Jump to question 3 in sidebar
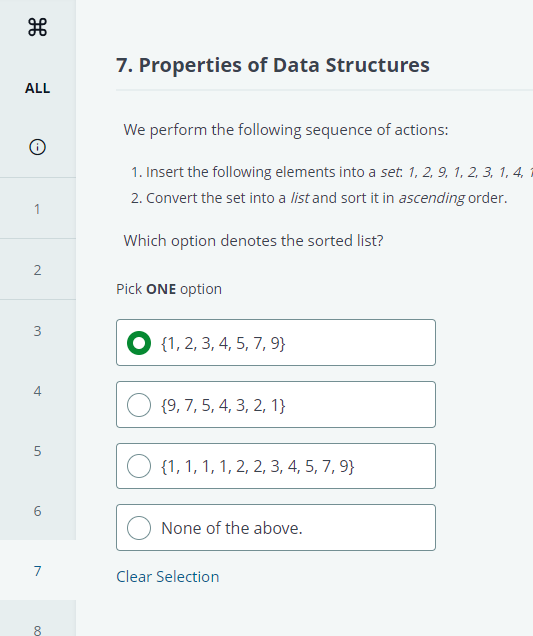The width and height of the screenshot is (533, 636). point(37,331)
